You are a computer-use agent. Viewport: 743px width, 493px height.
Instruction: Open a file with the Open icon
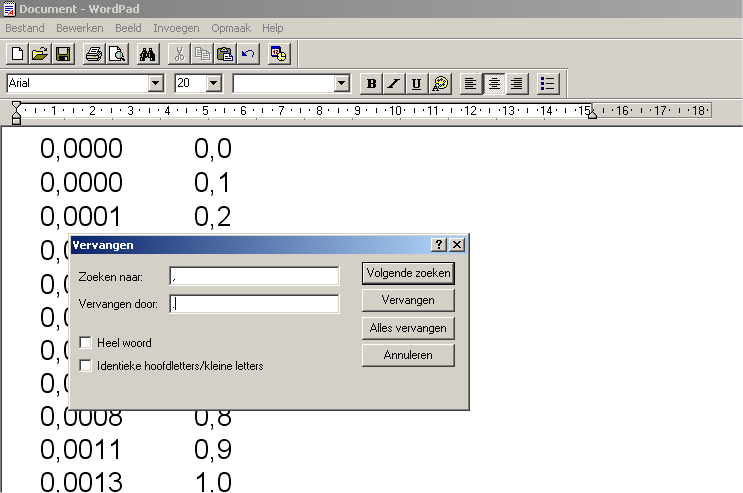(x=39, y=54)
